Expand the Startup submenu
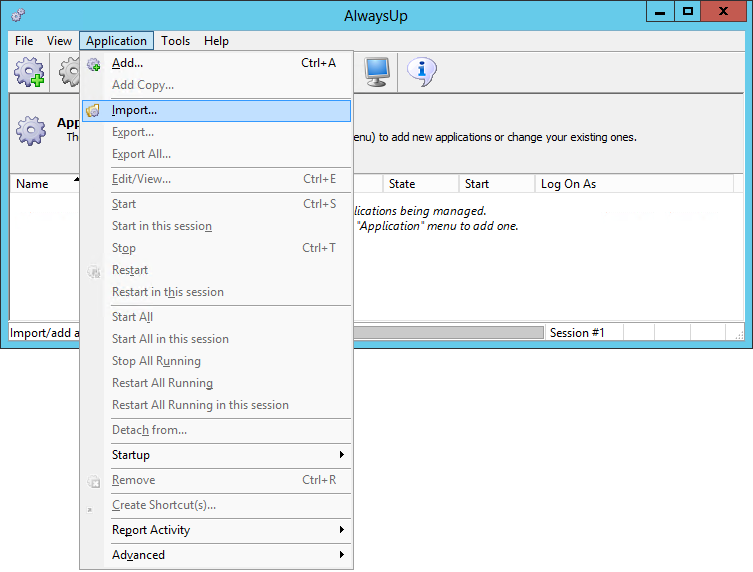 click(x=216, y=455)
